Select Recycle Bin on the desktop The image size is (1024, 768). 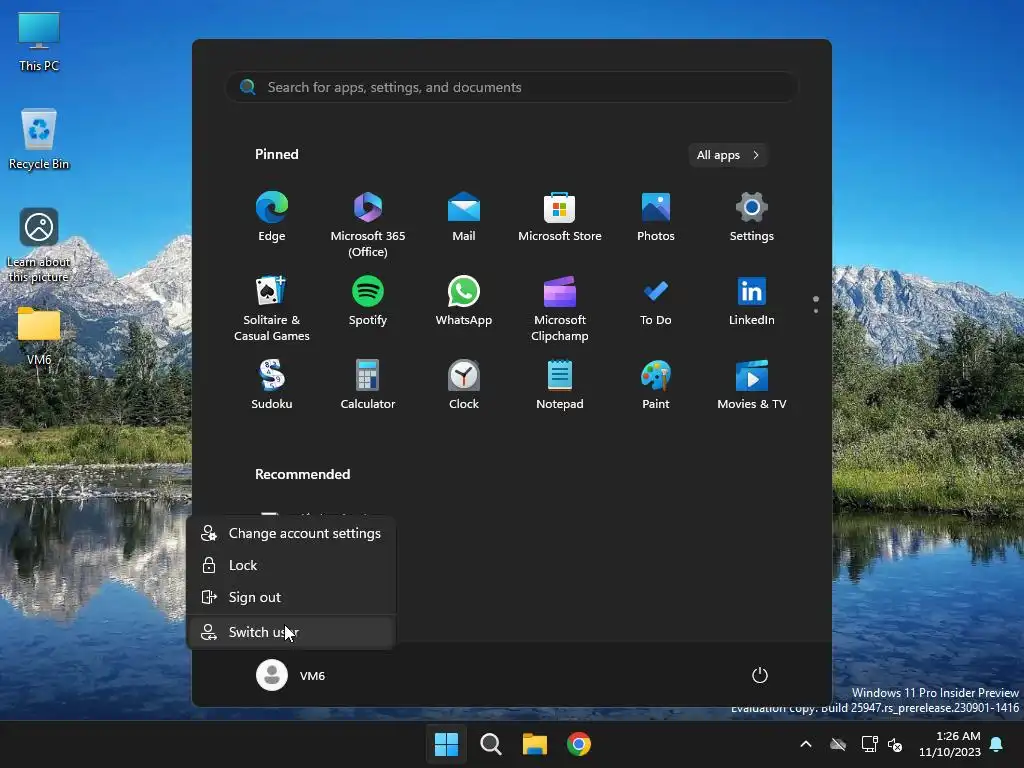(x=39, y=140)
